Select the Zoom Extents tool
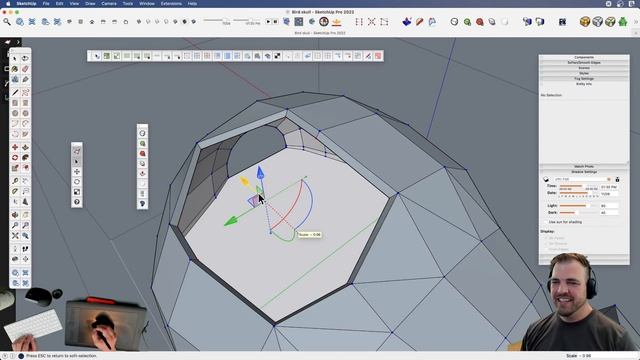This screenshot has width=640, height=360. tap(15, 236)
